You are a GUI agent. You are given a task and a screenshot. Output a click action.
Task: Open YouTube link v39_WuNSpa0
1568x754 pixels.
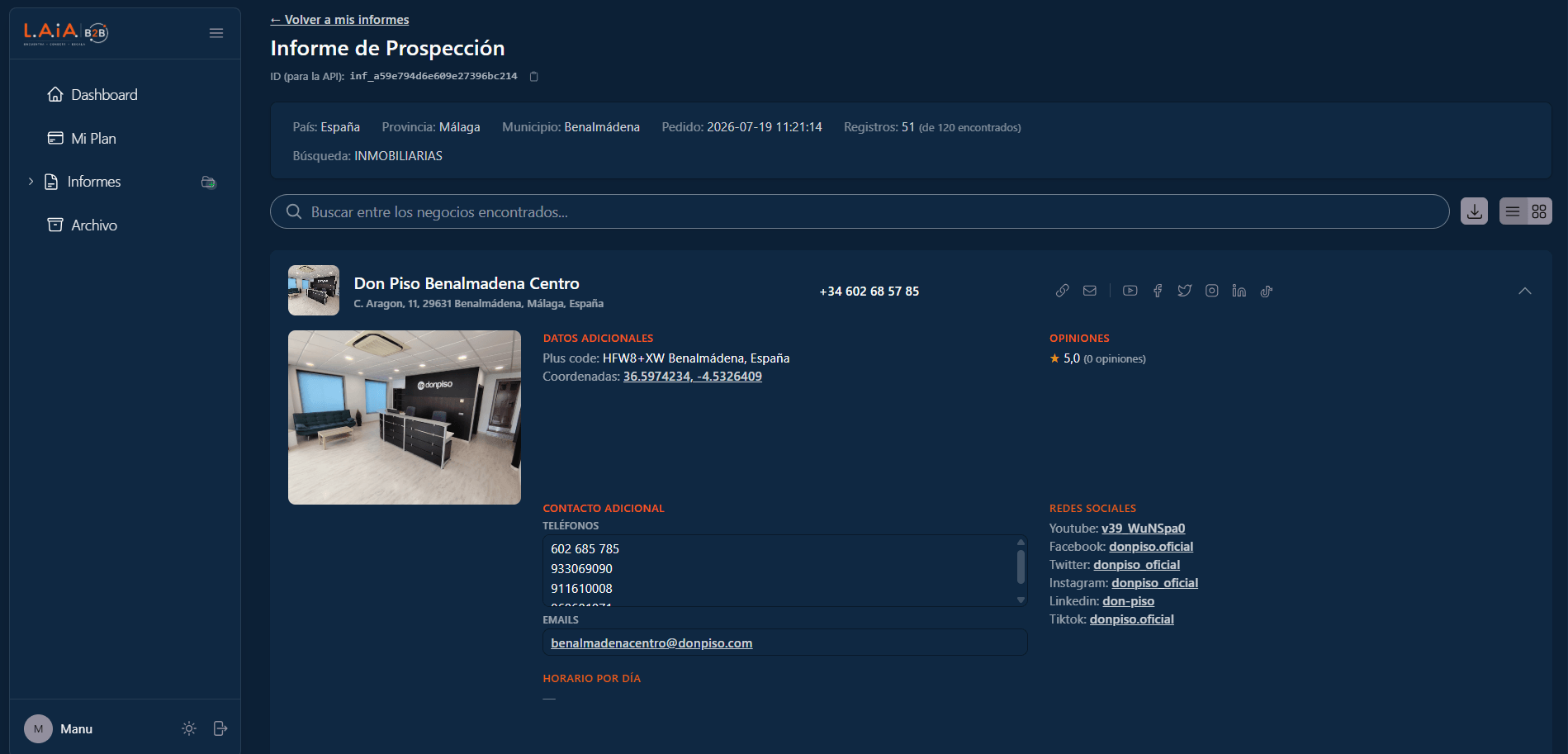click(1143, 529)
